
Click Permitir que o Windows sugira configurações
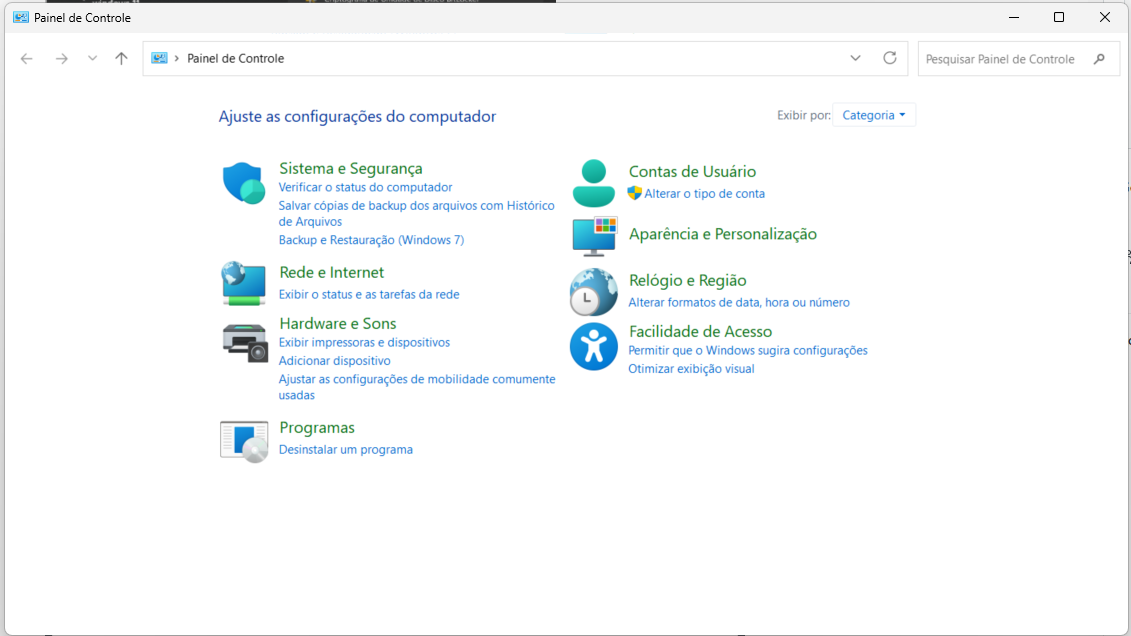click(x=748, y=350)
